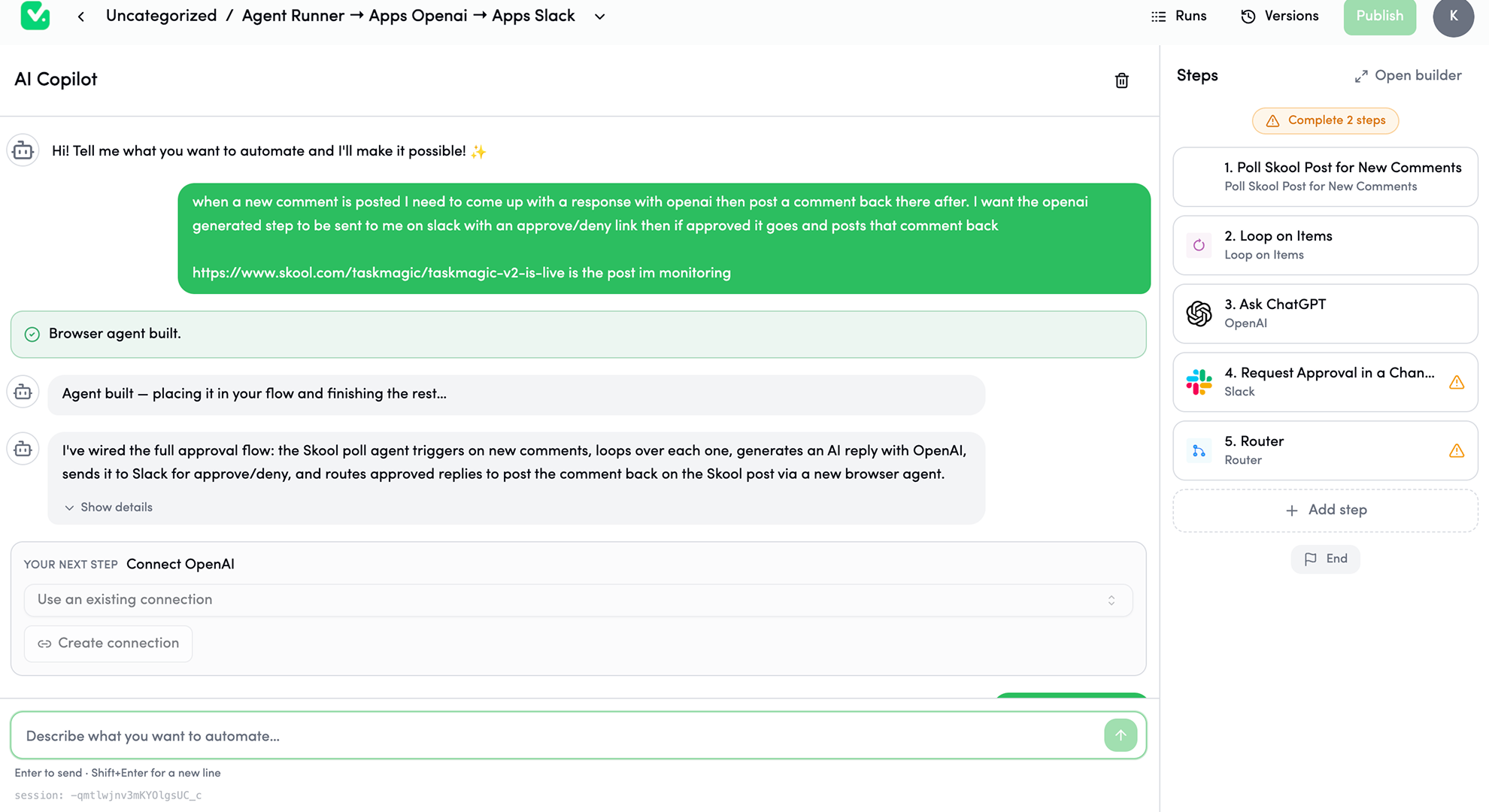Click the End flag marker
The height and width of the screenshot is (812, 1489).
pyautogui.click(x=1325, y=559)
